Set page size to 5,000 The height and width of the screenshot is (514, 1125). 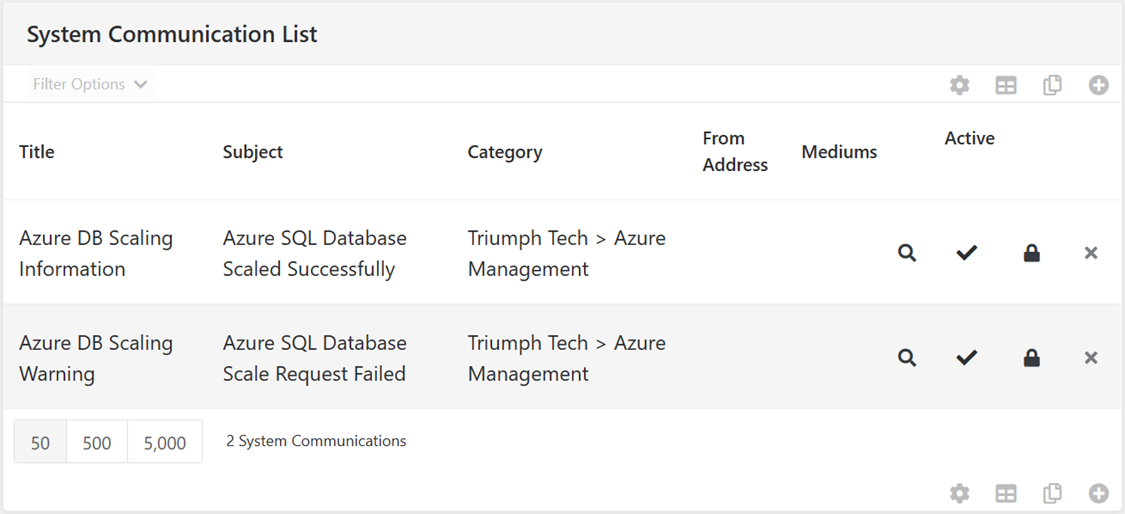[165, 442]
